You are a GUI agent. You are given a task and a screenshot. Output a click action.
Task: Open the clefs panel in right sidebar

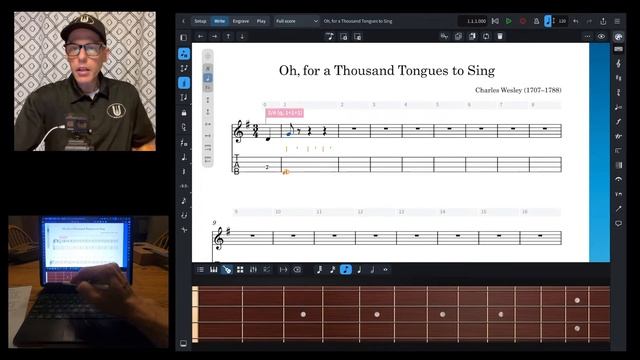(618, 63)
